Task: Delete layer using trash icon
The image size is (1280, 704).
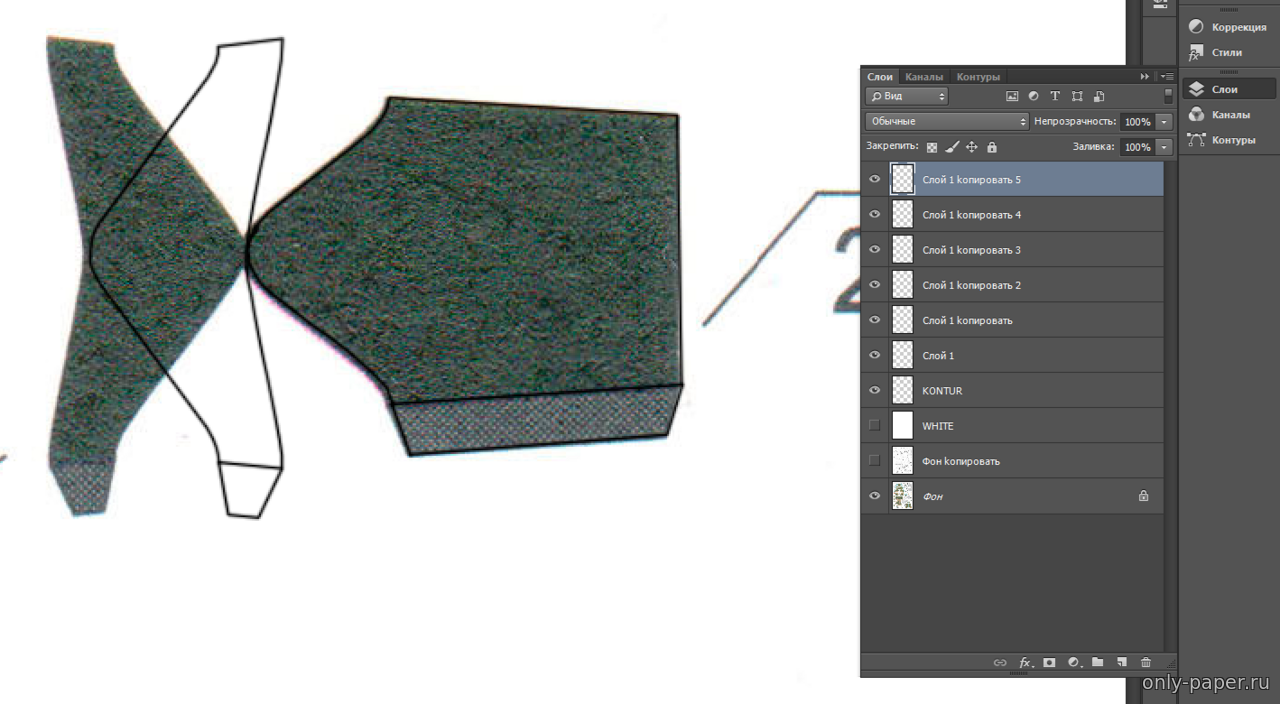Action: (1146, 662)
